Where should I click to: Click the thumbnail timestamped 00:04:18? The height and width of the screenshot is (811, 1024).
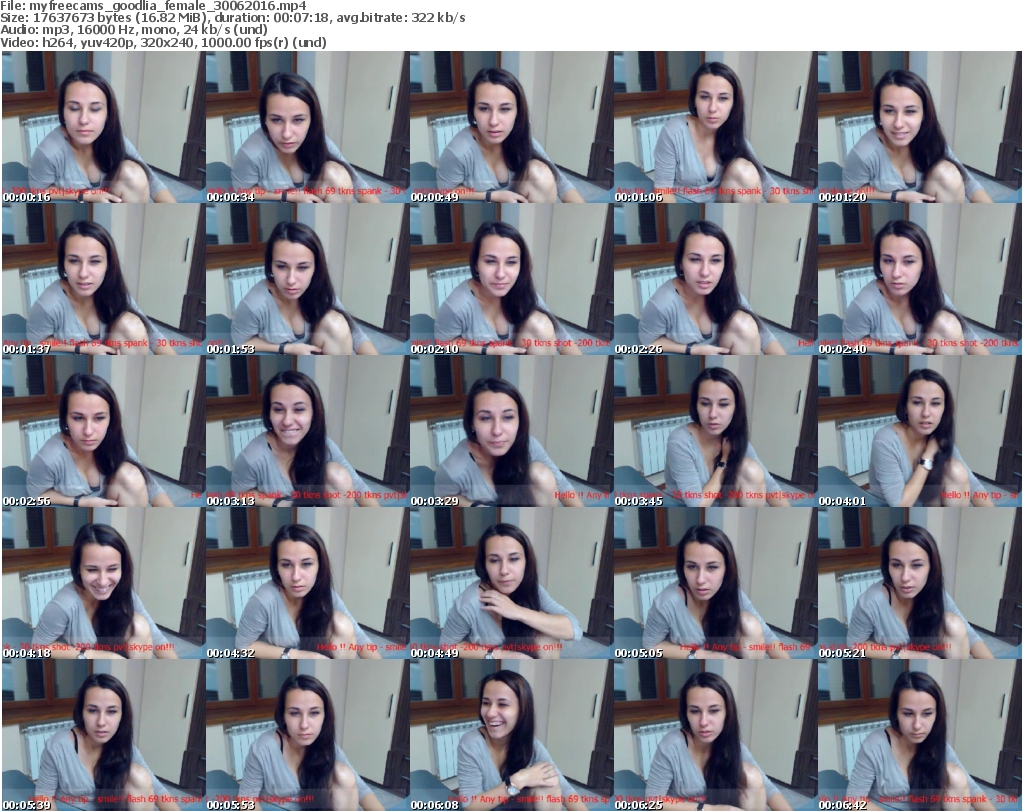click(103, 584)
